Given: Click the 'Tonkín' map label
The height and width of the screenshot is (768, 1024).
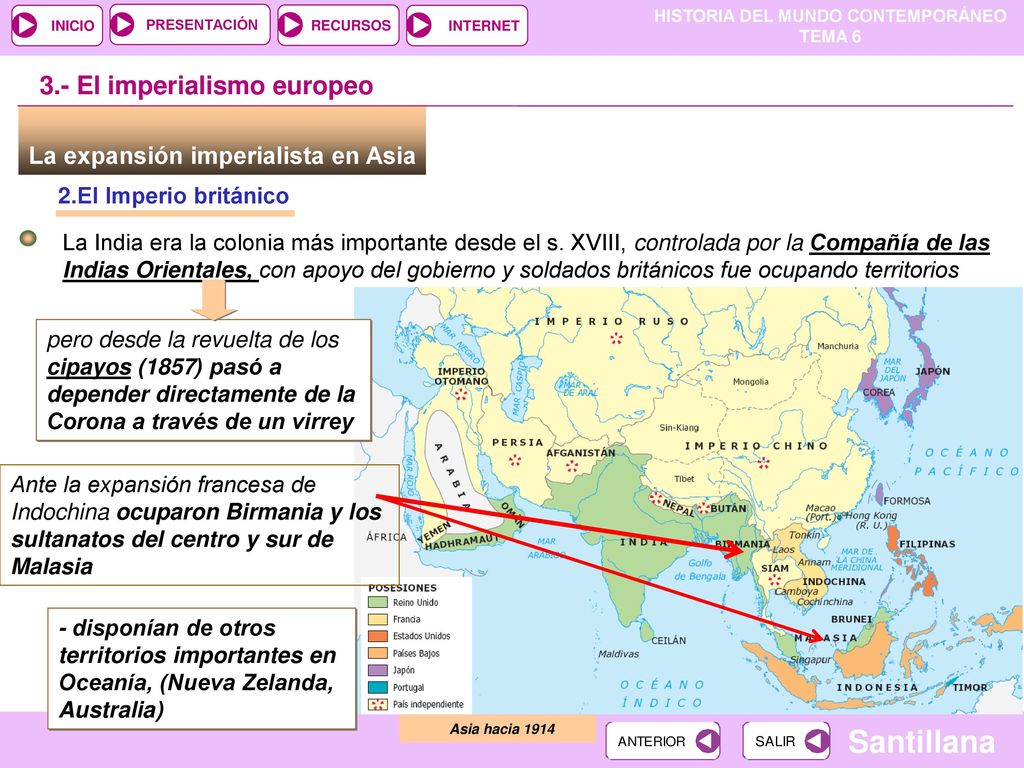Looking at the screenshot, I should 804,534.
